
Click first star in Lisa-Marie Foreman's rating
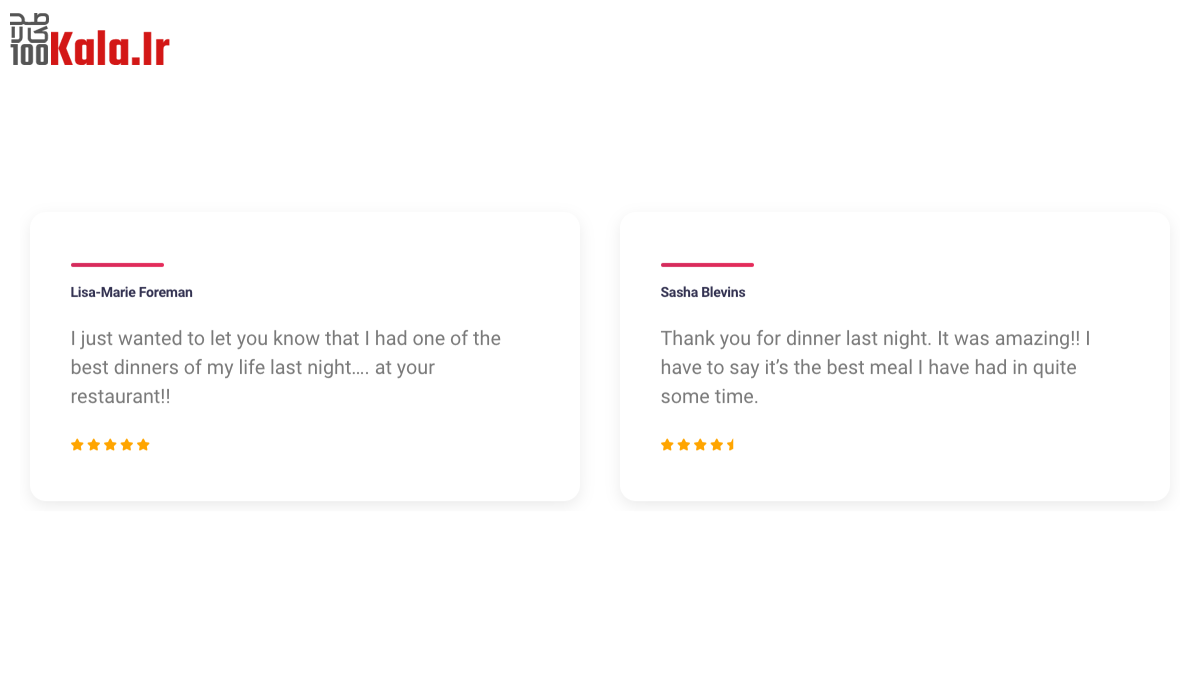tap(77, 445)
